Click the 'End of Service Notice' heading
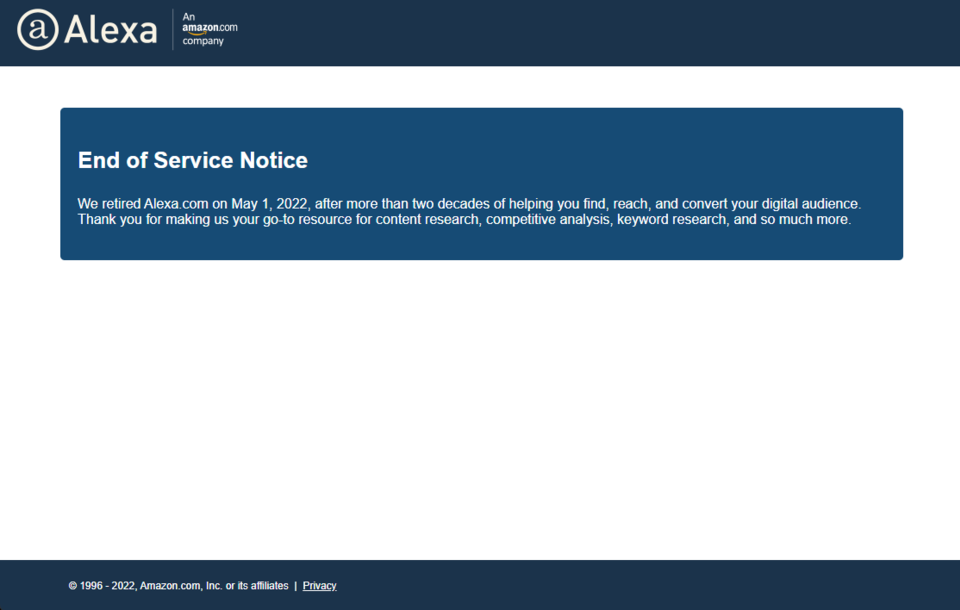Viewport: 960px width, 610px height. tap(192, 160)
